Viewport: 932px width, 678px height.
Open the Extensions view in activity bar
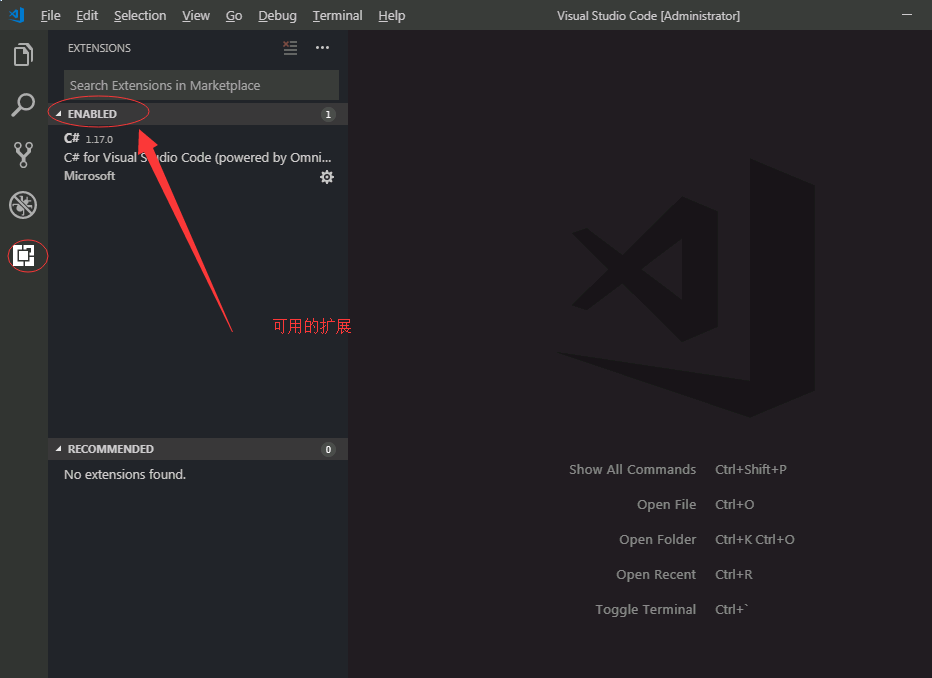24,256
